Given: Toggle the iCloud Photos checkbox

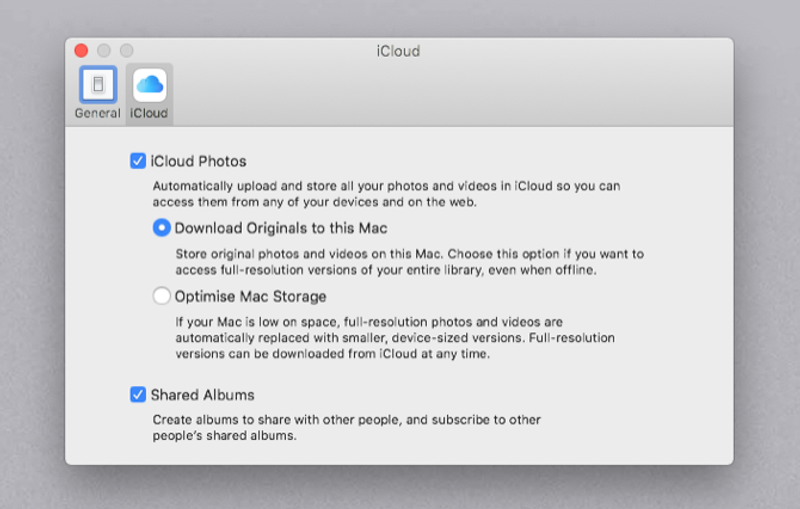Looking at the screenshot, I should pos(138,161).
